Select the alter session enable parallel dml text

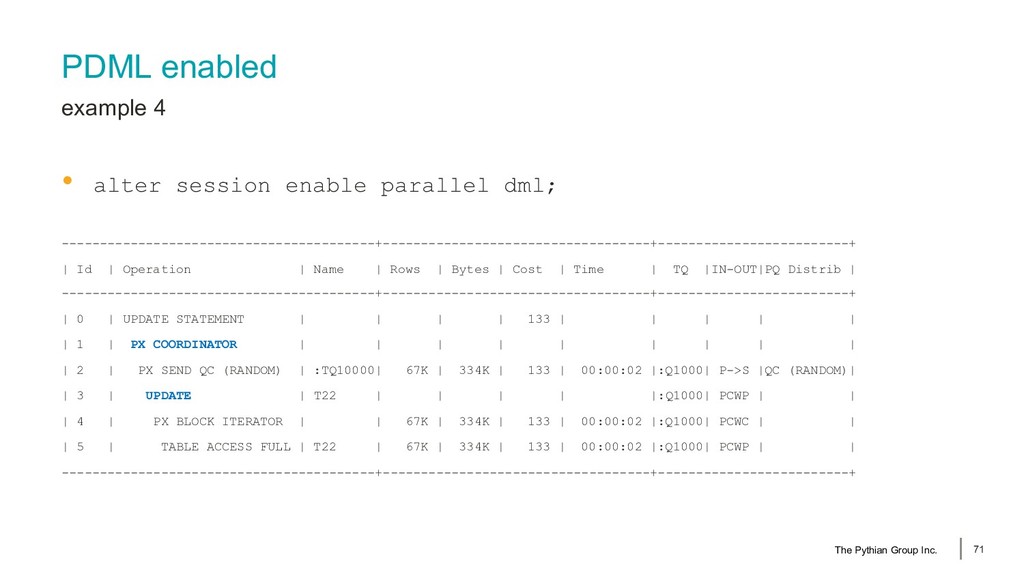pos(325,186)
